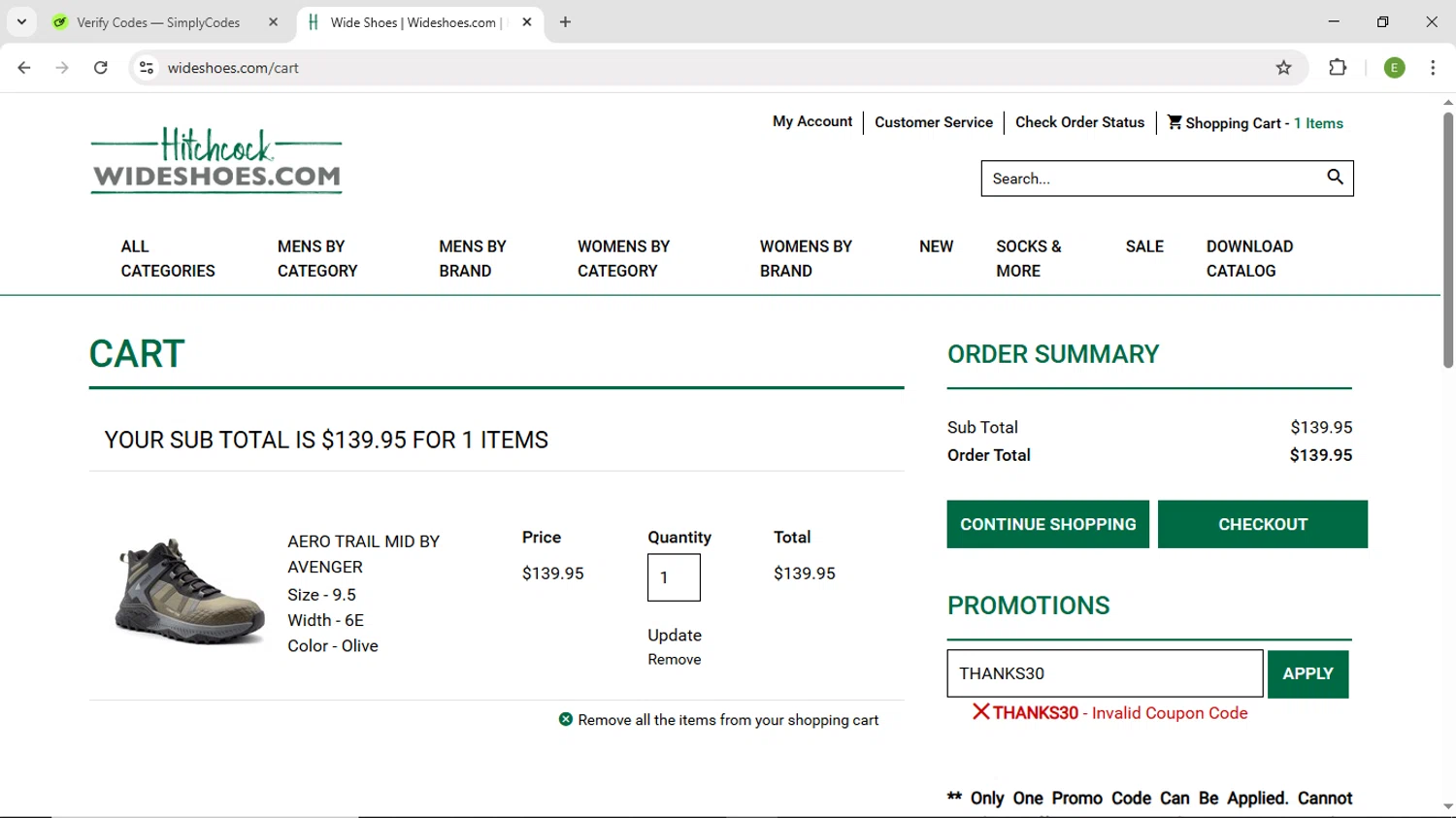Remove all the items from shopping cart
This screenshot has height=818, width=1456.
pos(728,720)
